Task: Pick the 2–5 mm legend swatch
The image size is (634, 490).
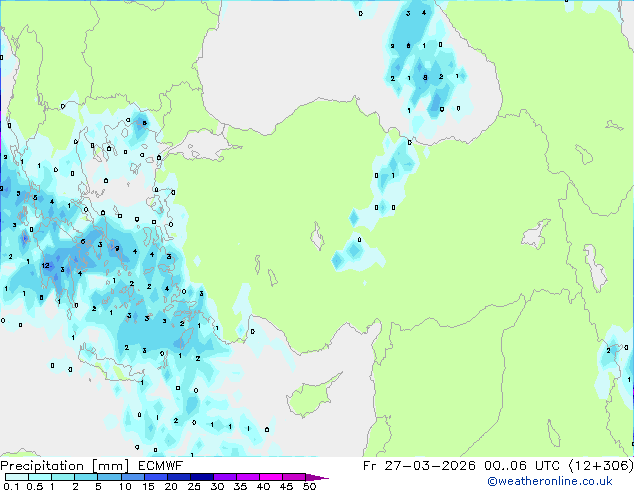Action: (x=86, y=477)
